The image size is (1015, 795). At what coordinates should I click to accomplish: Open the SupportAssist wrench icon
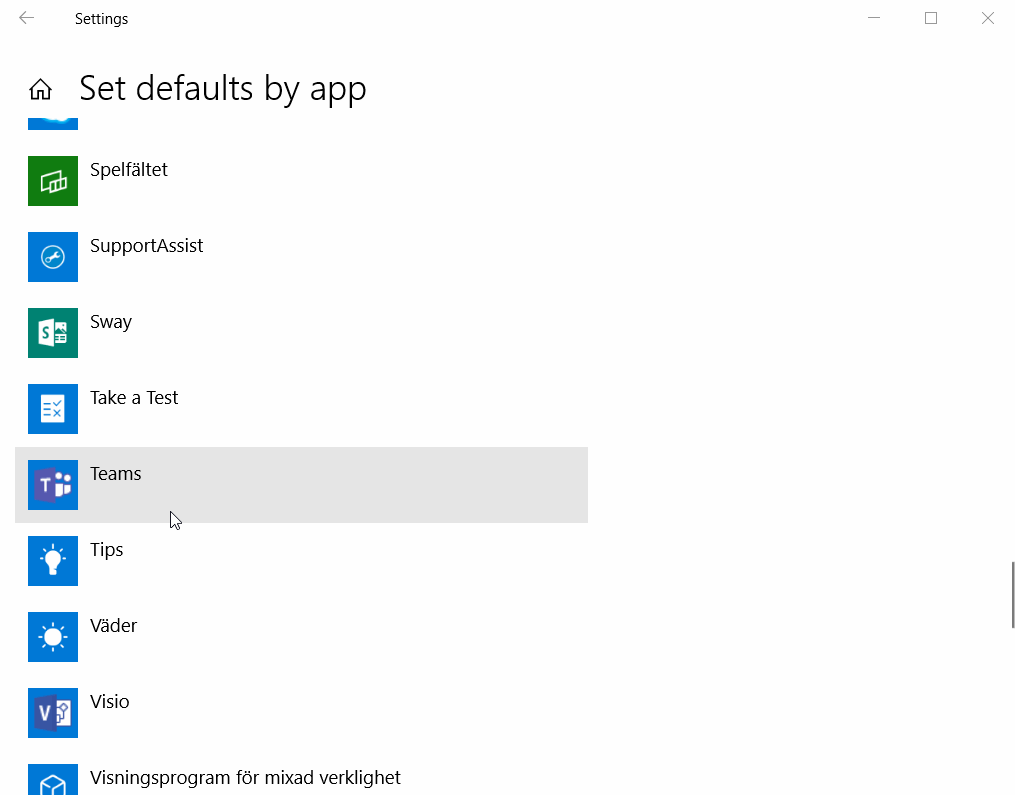(53, 257)
